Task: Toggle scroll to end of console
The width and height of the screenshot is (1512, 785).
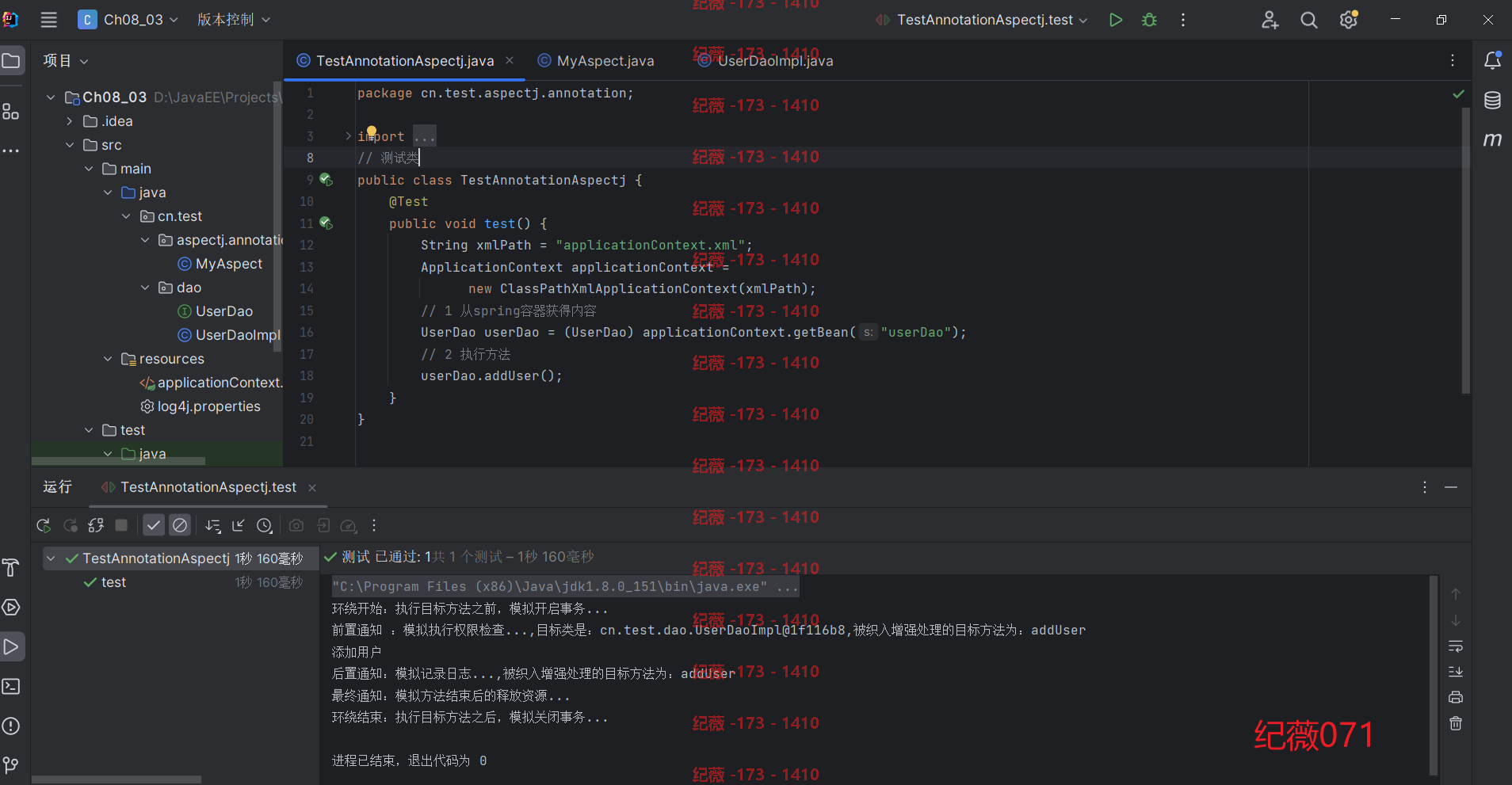Action: pyautogui.click(x=1456, y=672)
